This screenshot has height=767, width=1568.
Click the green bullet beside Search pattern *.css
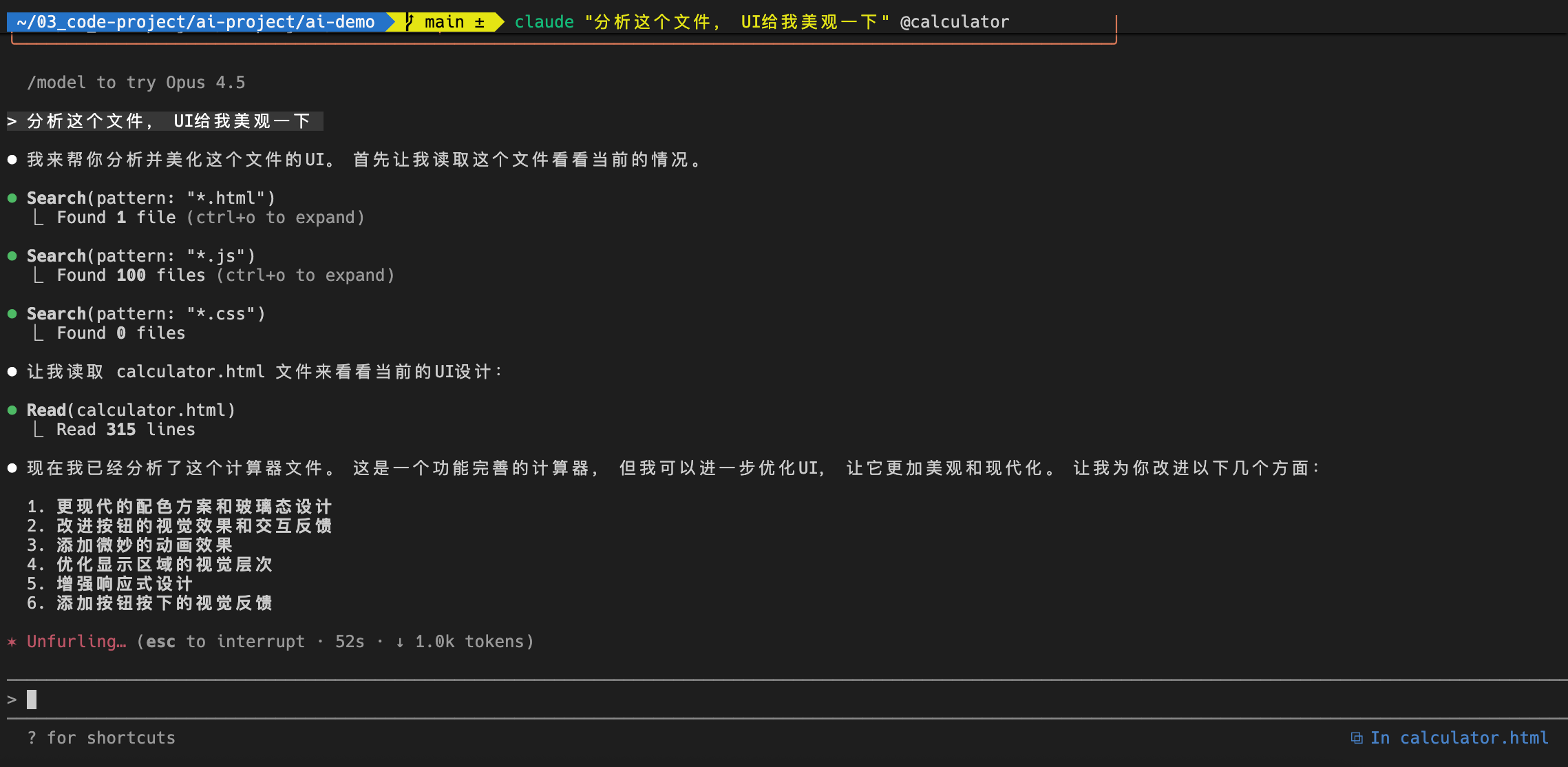click(11, 314)
